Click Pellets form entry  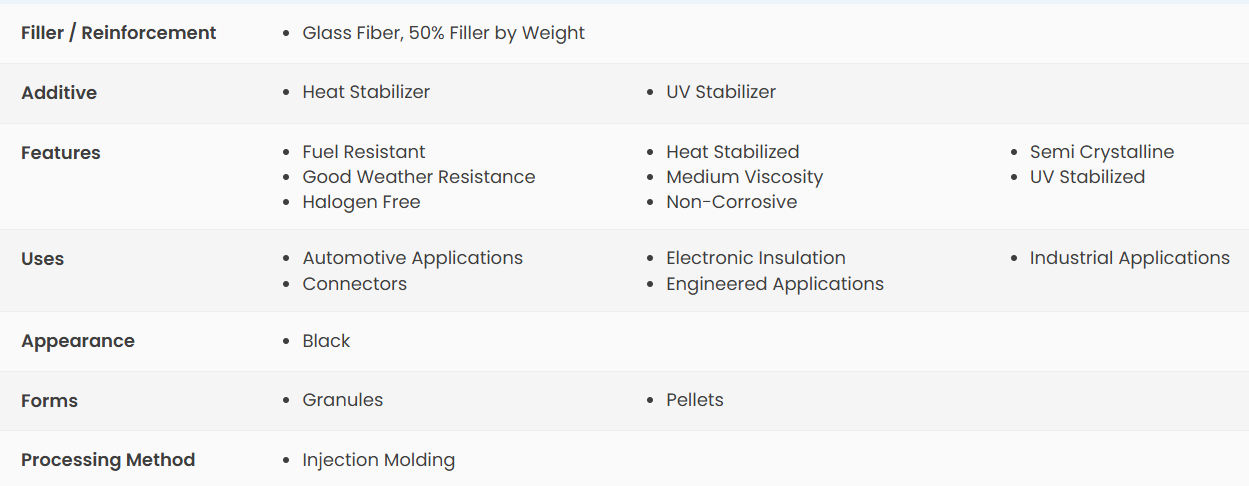coord(695,400)
